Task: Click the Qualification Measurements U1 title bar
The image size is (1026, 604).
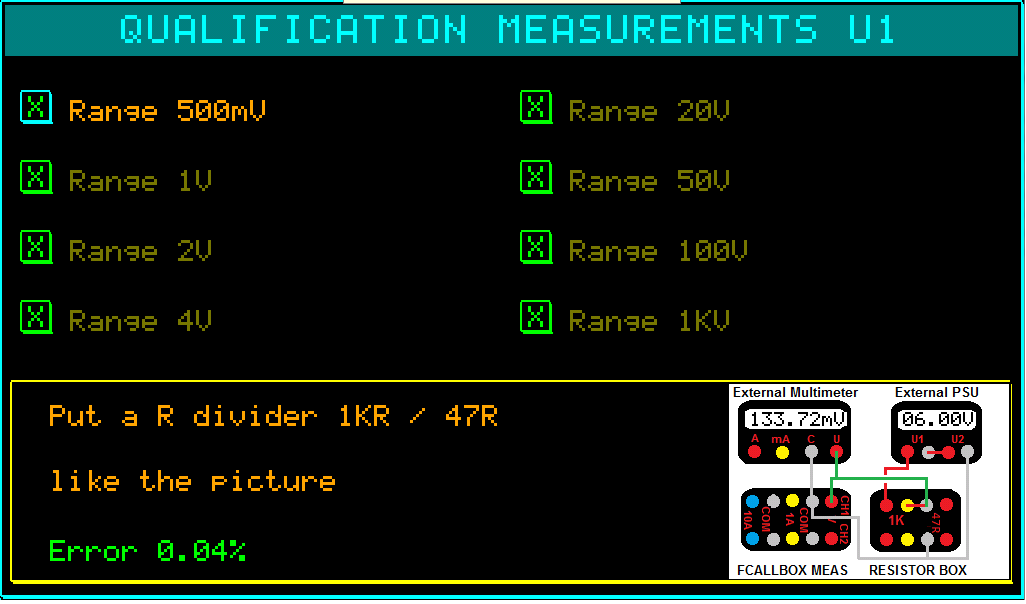Action: [509, 30]
